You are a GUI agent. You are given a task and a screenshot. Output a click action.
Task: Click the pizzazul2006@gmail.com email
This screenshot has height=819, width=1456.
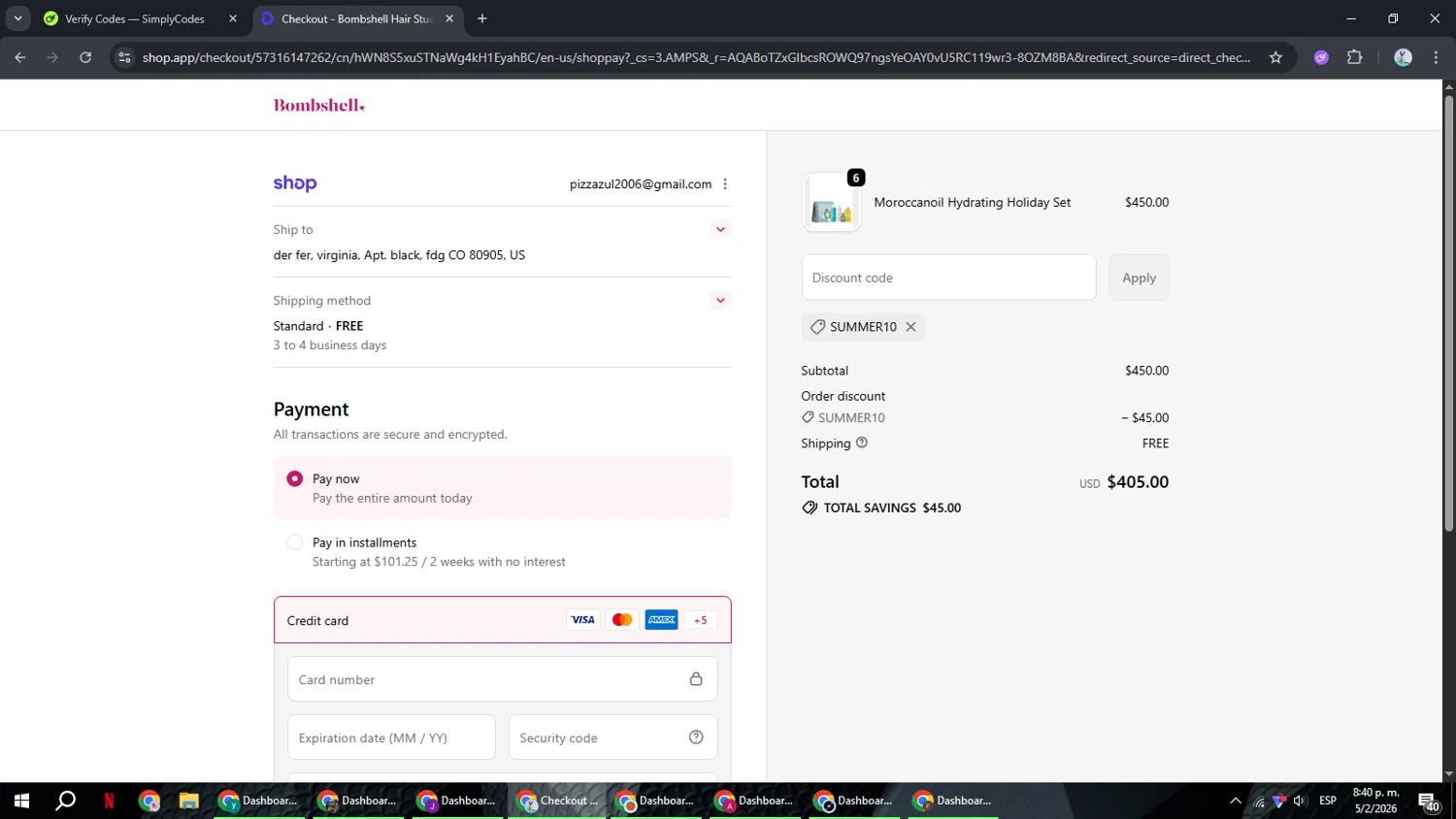click(x=641, y=184)
